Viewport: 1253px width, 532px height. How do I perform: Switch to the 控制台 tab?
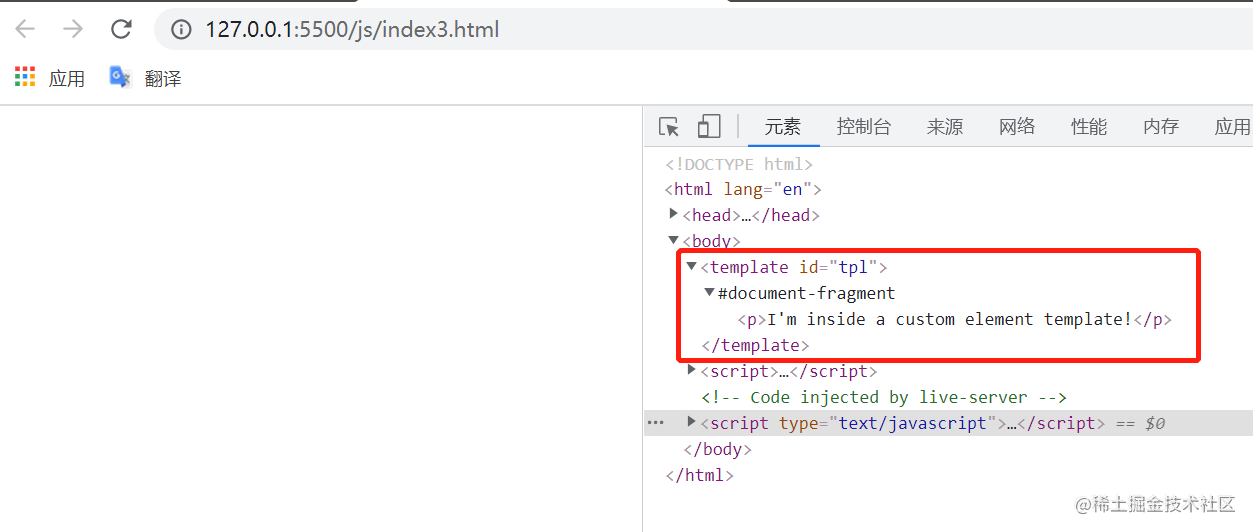click(864, 127)
